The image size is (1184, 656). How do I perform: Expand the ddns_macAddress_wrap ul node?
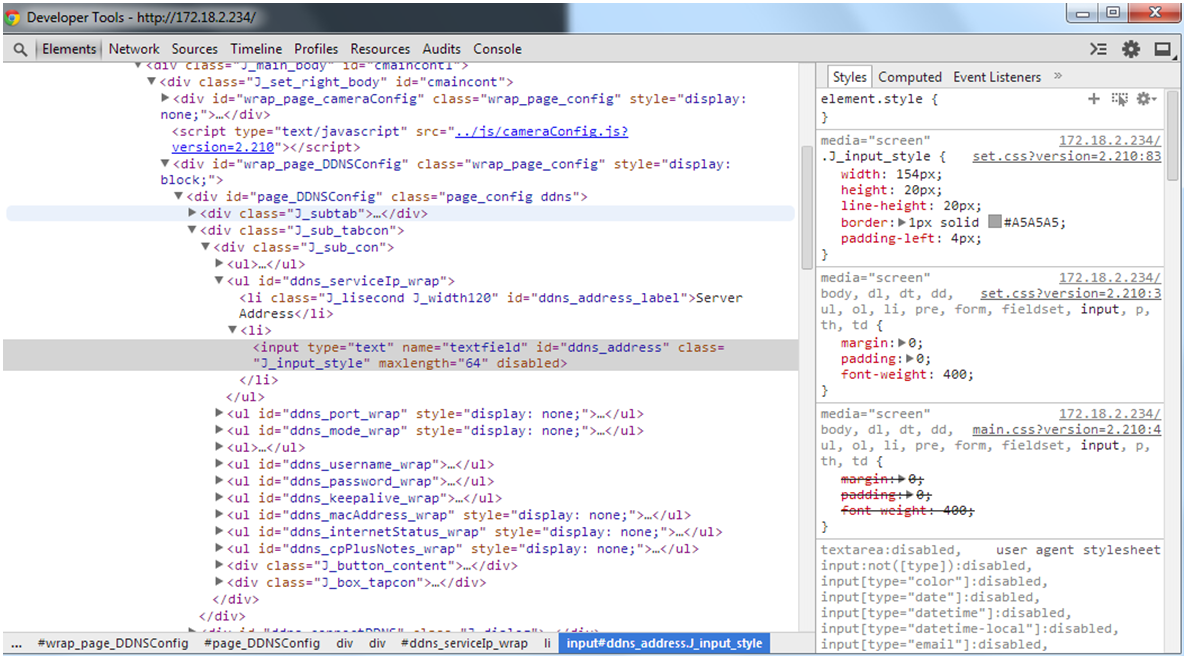pyautogui.click(x=219, y=514)
